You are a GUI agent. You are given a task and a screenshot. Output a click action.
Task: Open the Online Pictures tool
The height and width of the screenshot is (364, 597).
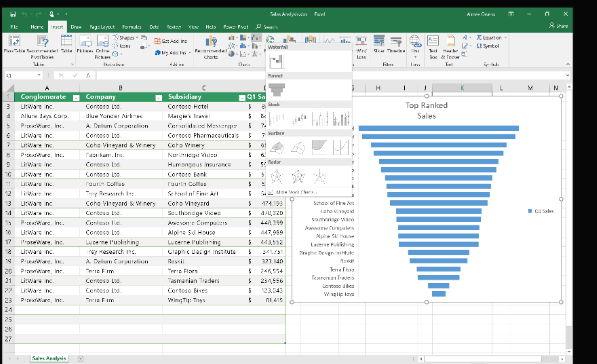[x=103, y=47]
